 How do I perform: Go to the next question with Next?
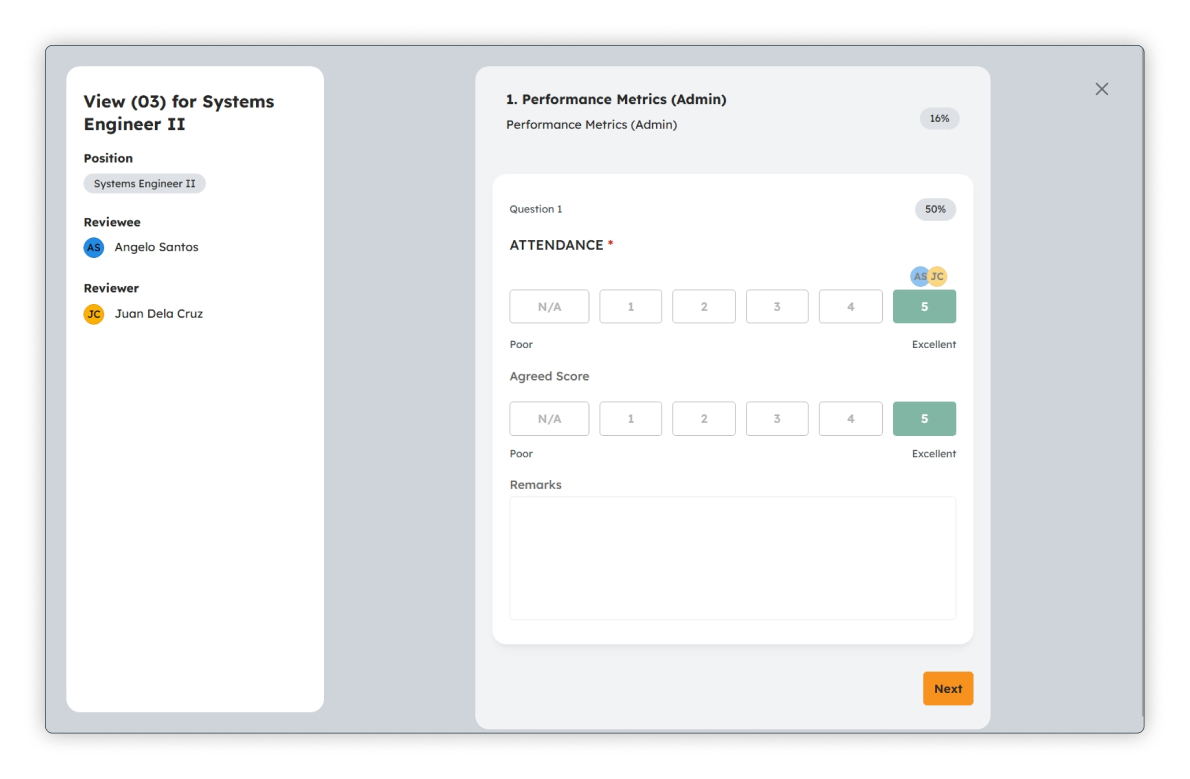pos(948,689)
